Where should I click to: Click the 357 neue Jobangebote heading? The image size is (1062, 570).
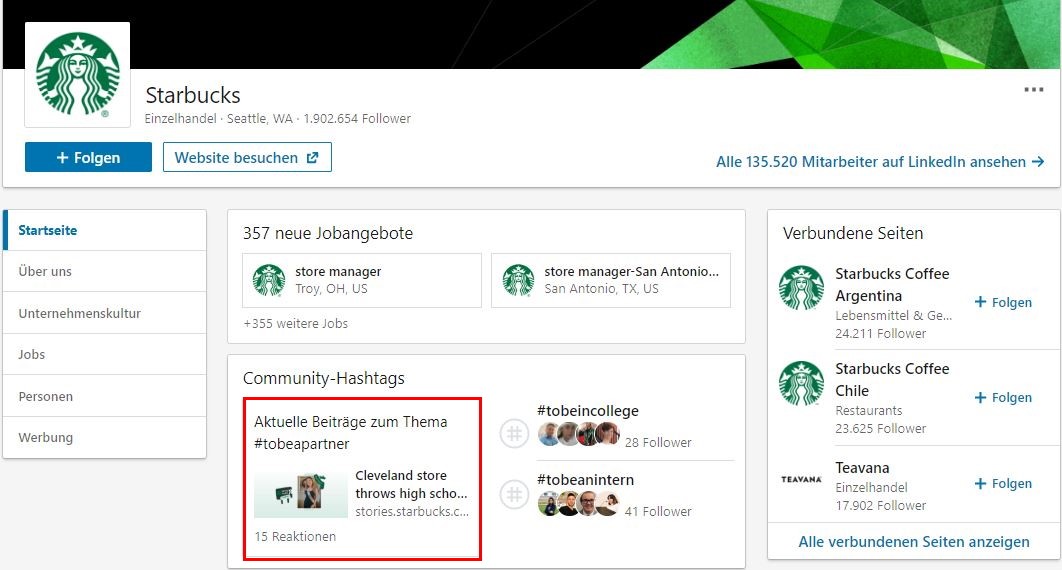click(x=328, y=234)
